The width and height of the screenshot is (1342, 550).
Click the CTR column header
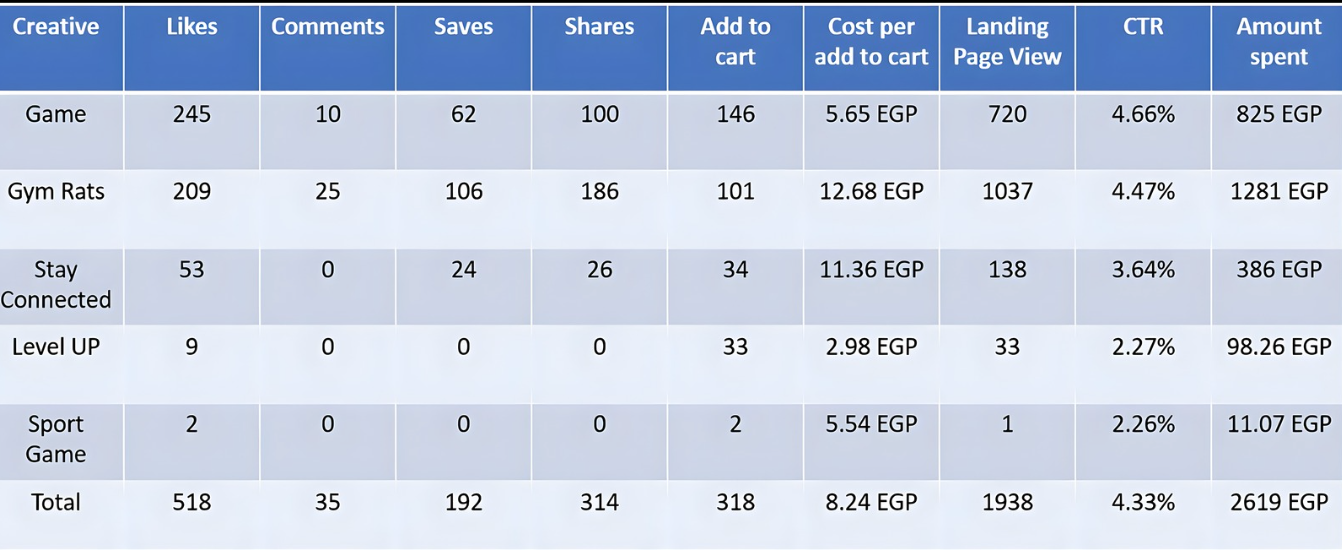coord(1143,28)
